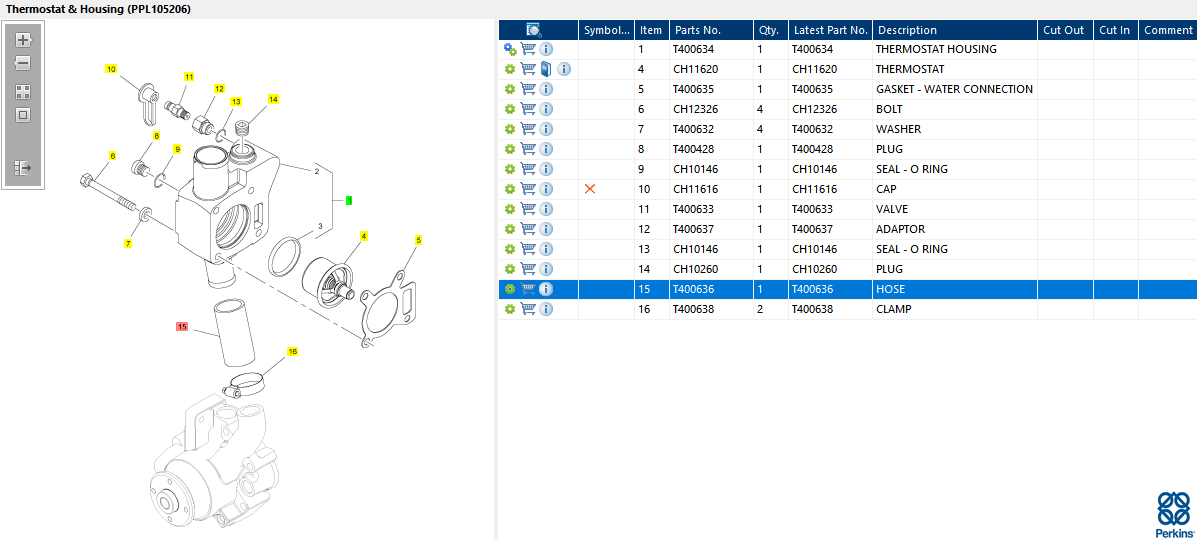This screenshot has width=1197, height=540.
Task: Click parts number CH12326
Action: 698,109
